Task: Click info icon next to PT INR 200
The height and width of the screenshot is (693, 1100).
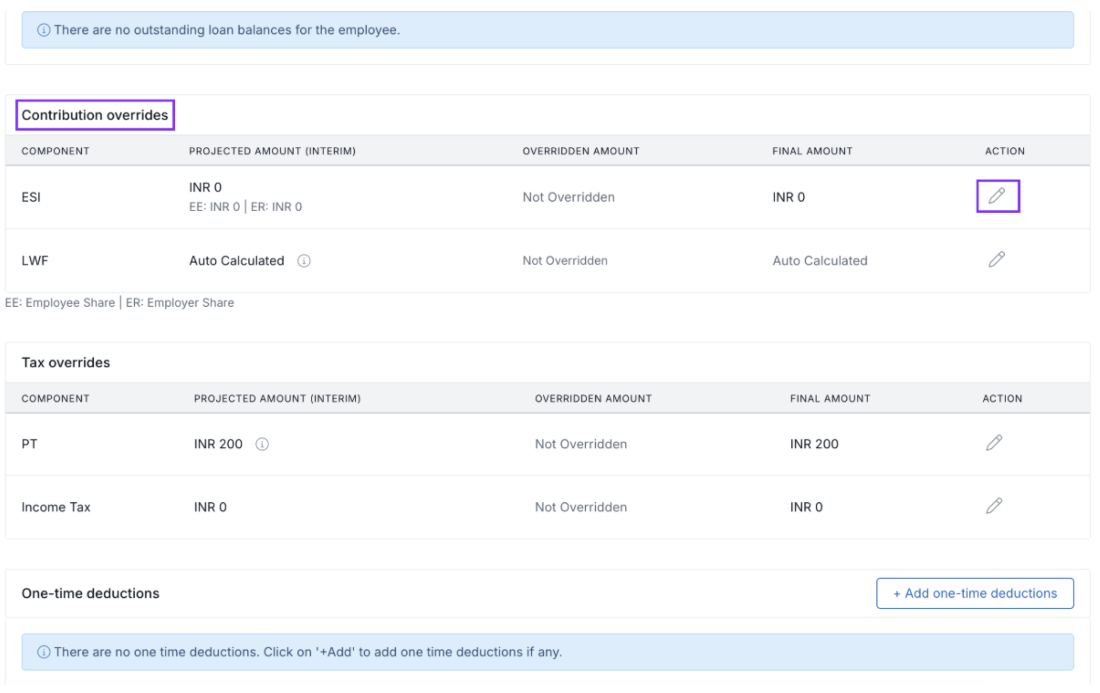Action: point(262,444)
